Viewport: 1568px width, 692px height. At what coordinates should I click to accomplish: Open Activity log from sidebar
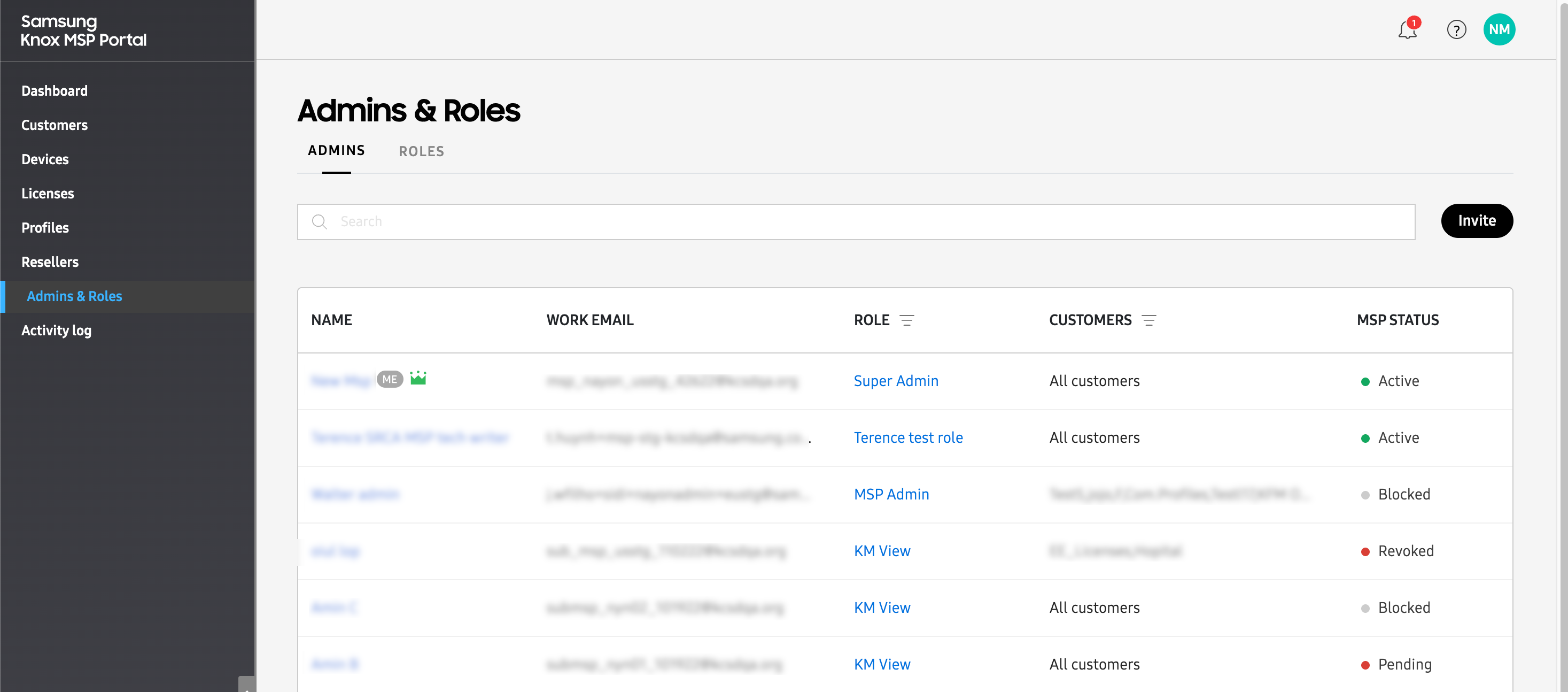coord(56,331)
